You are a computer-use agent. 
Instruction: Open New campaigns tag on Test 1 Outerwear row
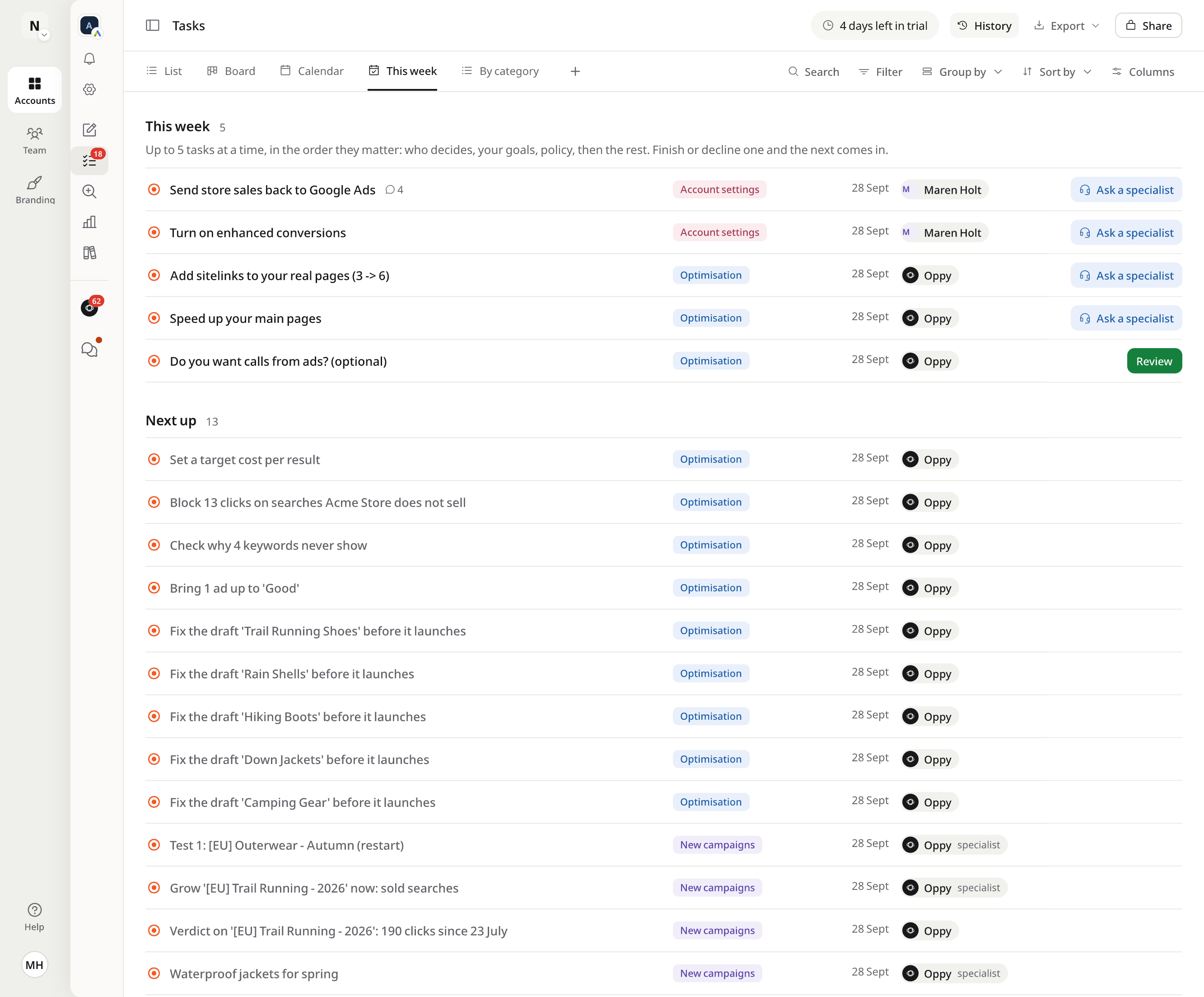click(717, 845)
